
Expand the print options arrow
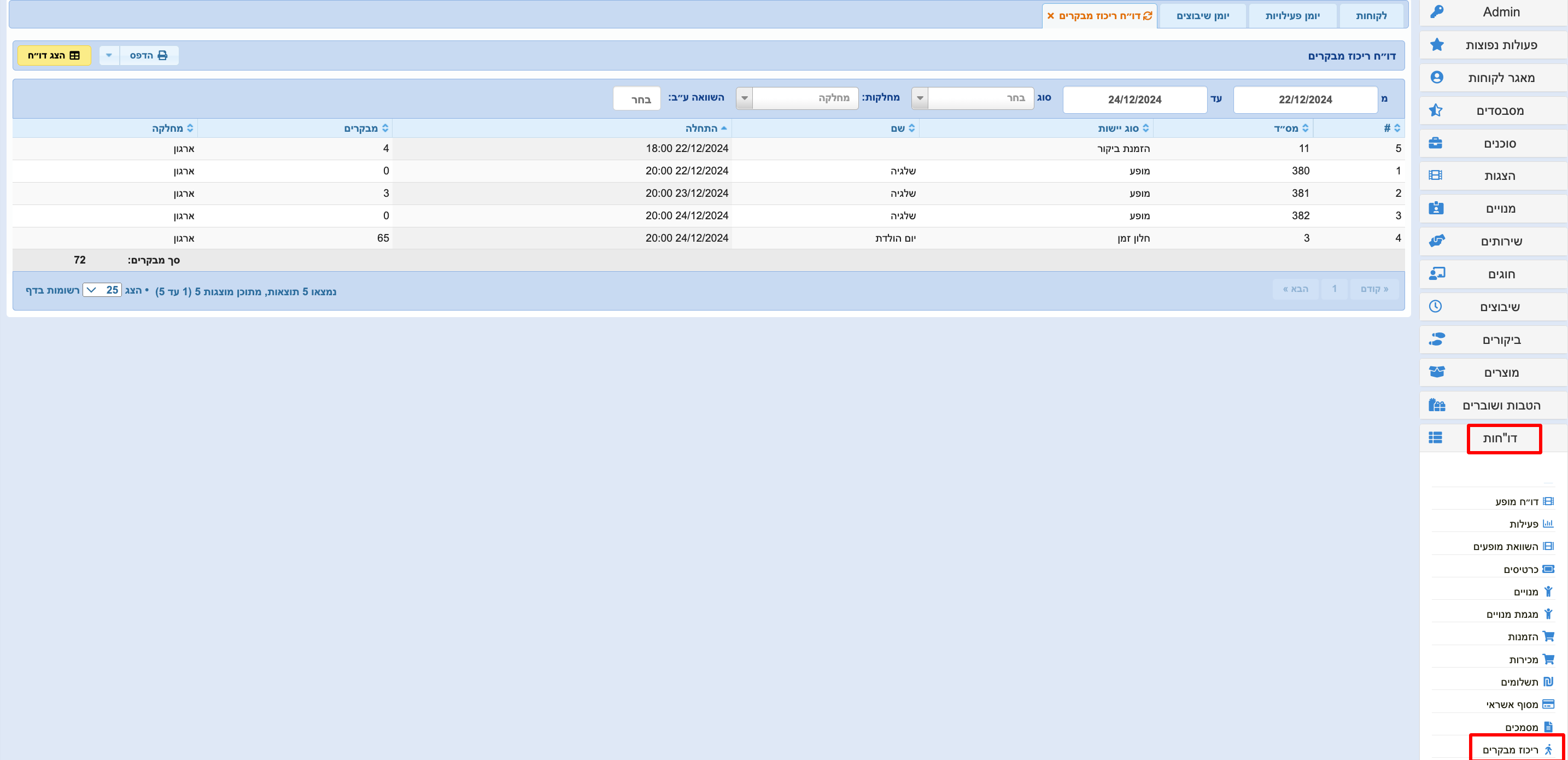point(109,55)
